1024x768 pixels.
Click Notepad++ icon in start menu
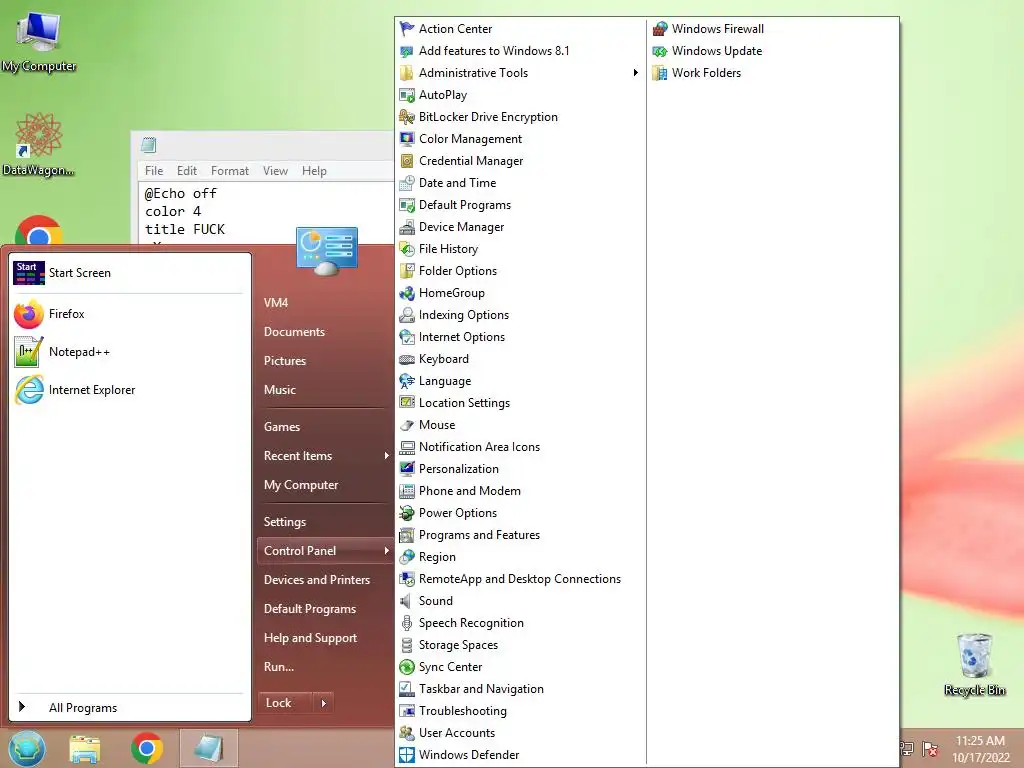29,352
